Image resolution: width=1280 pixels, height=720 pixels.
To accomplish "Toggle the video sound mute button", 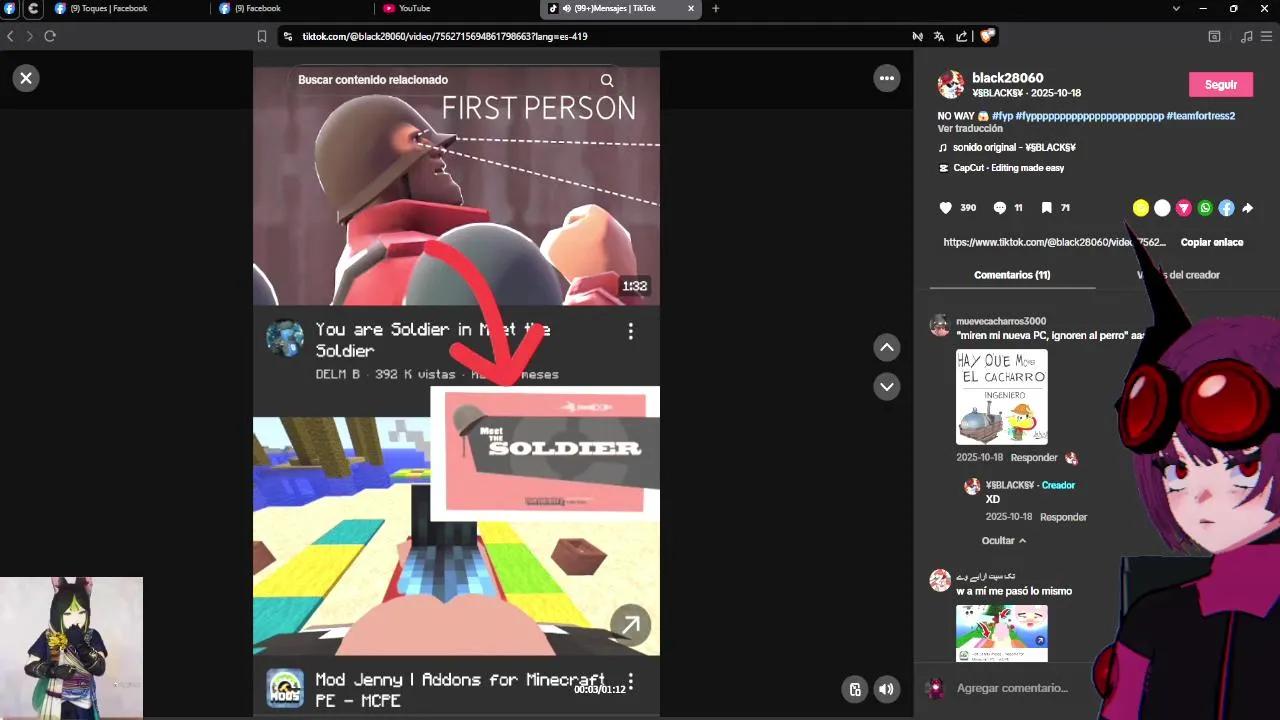I will tap(886, 689).
